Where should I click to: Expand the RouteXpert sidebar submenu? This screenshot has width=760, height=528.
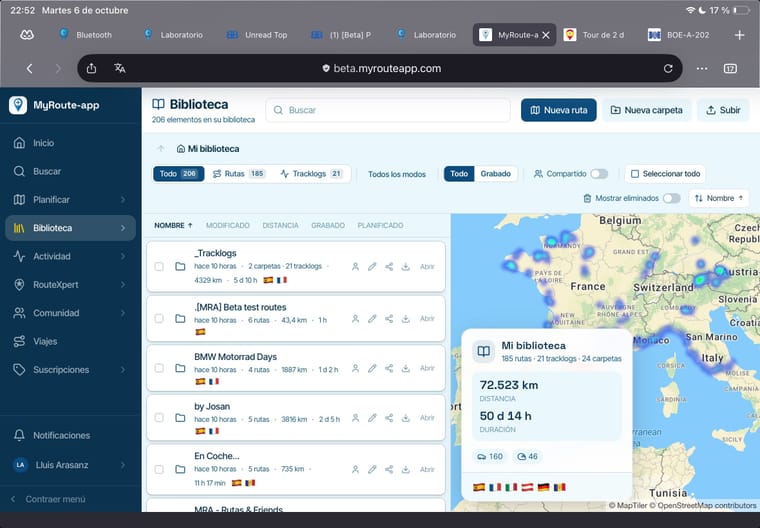tap(123, 285)
